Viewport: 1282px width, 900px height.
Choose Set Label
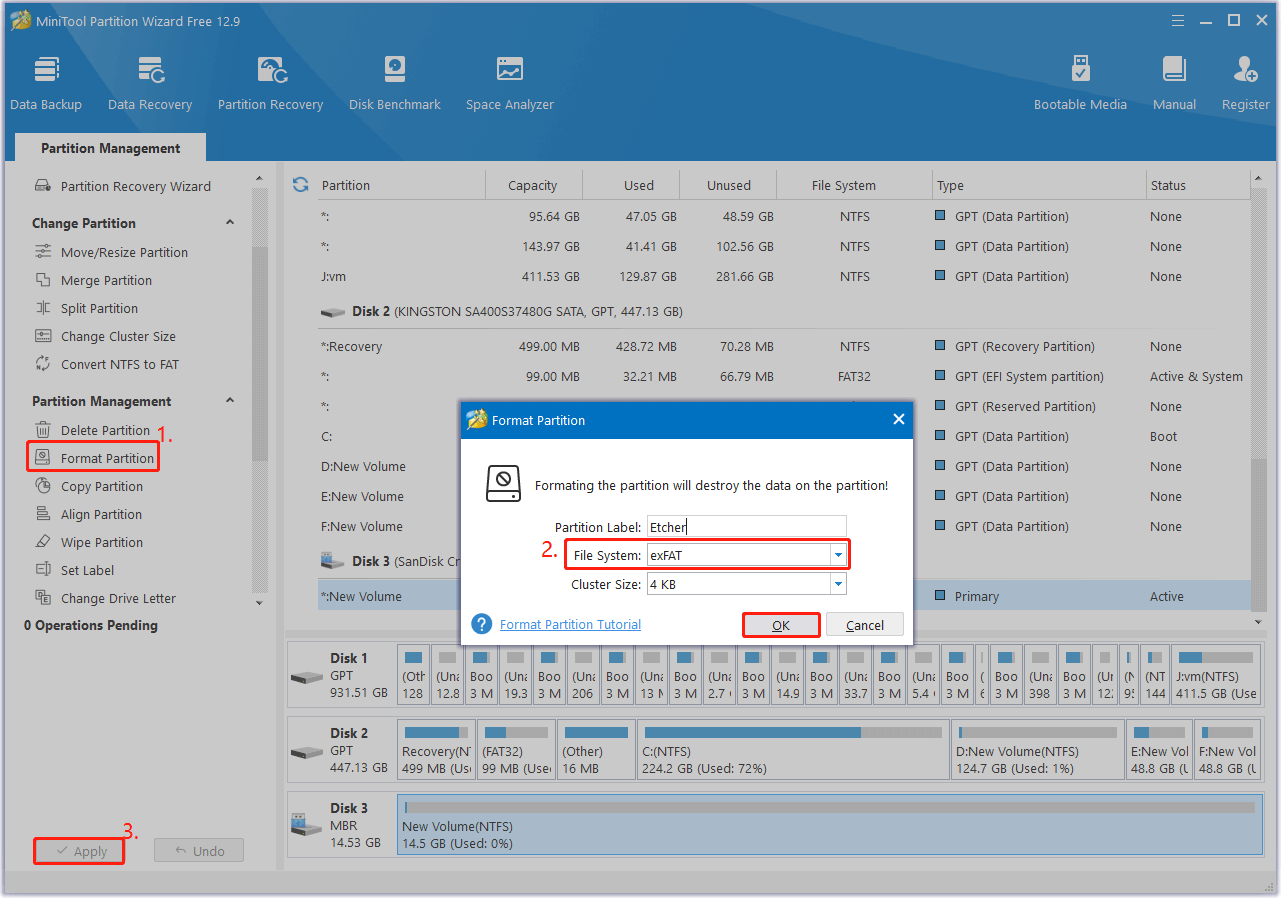75,570
